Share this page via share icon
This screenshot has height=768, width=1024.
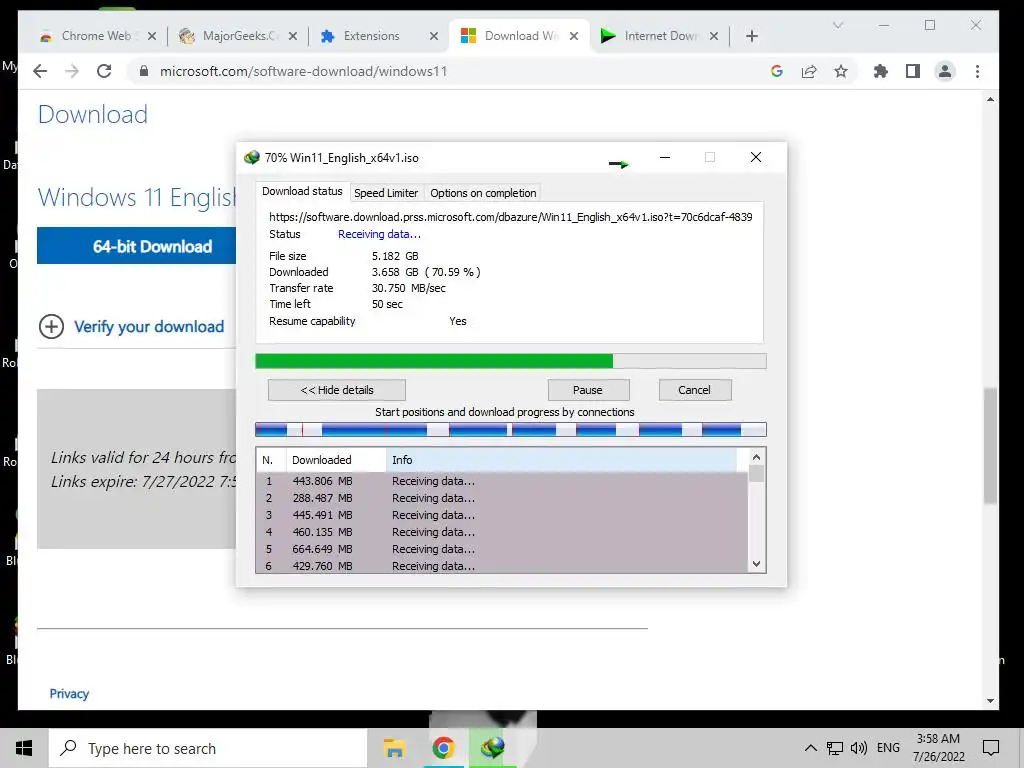point(808,71)
